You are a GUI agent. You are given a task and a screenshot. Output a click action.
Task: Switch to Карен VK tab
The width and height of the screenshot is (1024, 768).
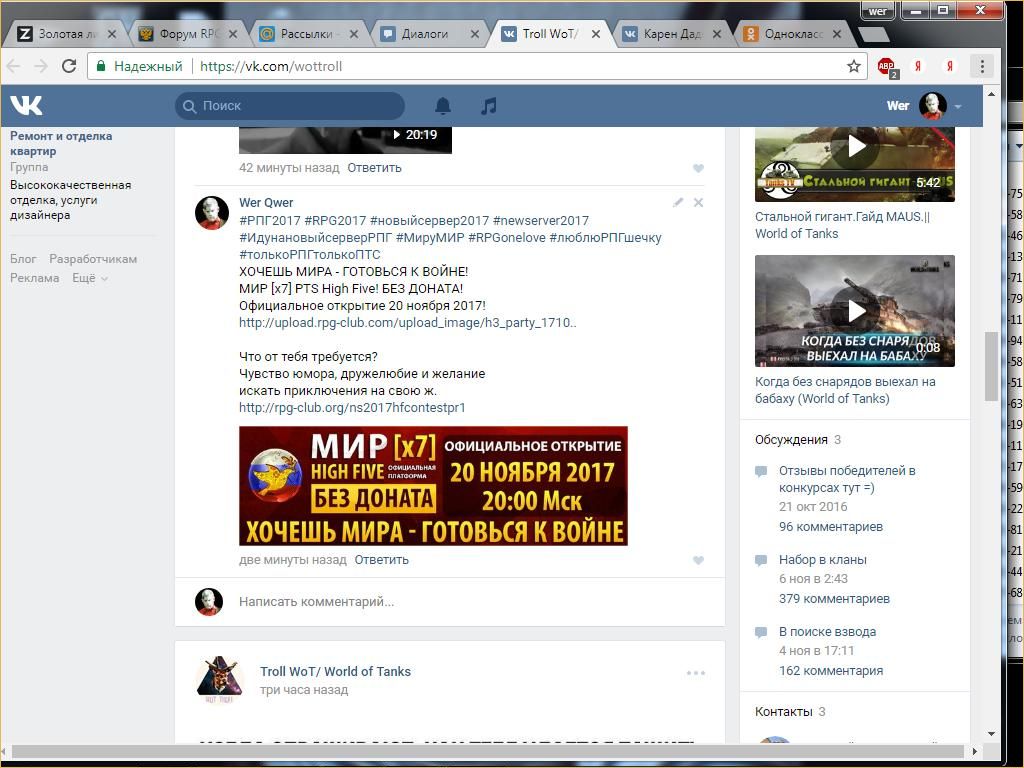coord(673,34)
